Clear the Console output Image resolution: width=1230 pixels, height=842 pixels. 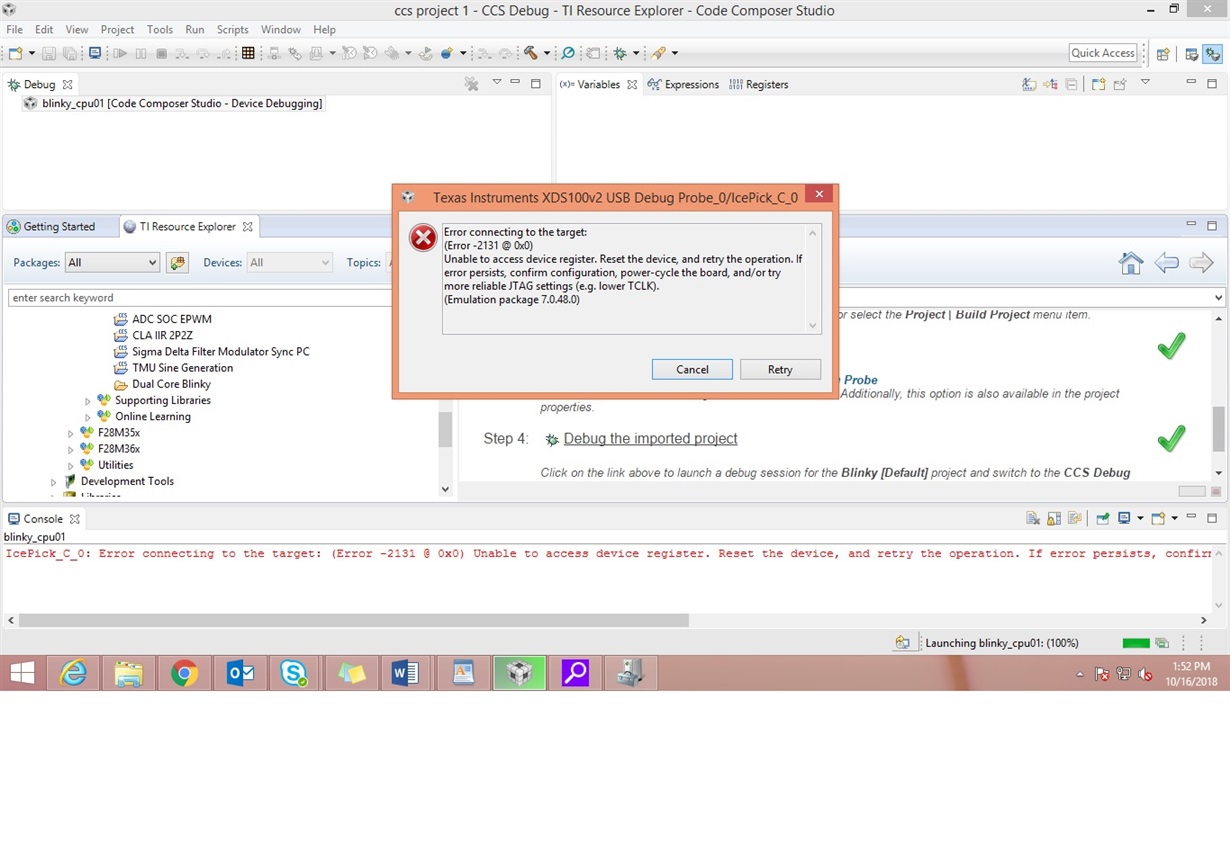coord(1032,518)
